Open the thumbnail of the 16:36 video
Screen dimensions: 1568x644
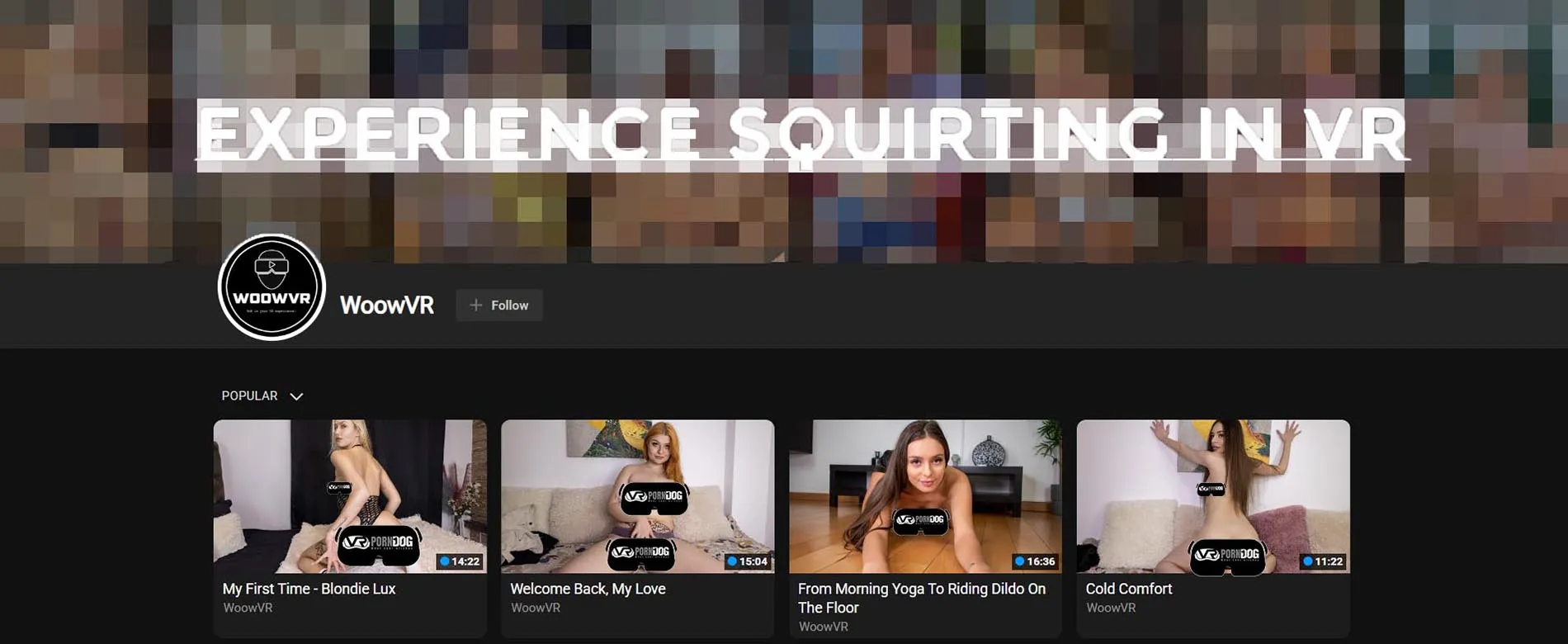(925, 495)
